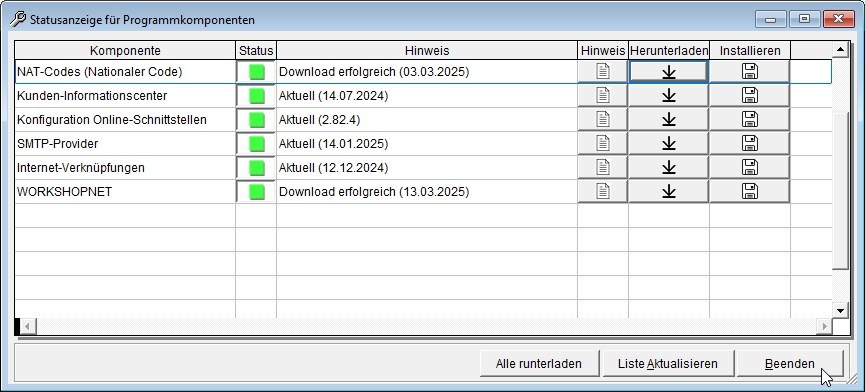865x392 pixels.
Task: Select the Internet-Verknüpfungen row name
Action: [81, 168]
